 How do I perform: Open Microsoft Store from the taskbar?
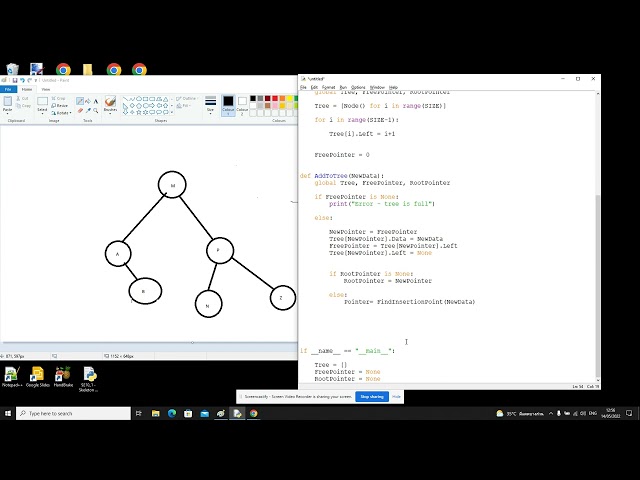[188, 413]
